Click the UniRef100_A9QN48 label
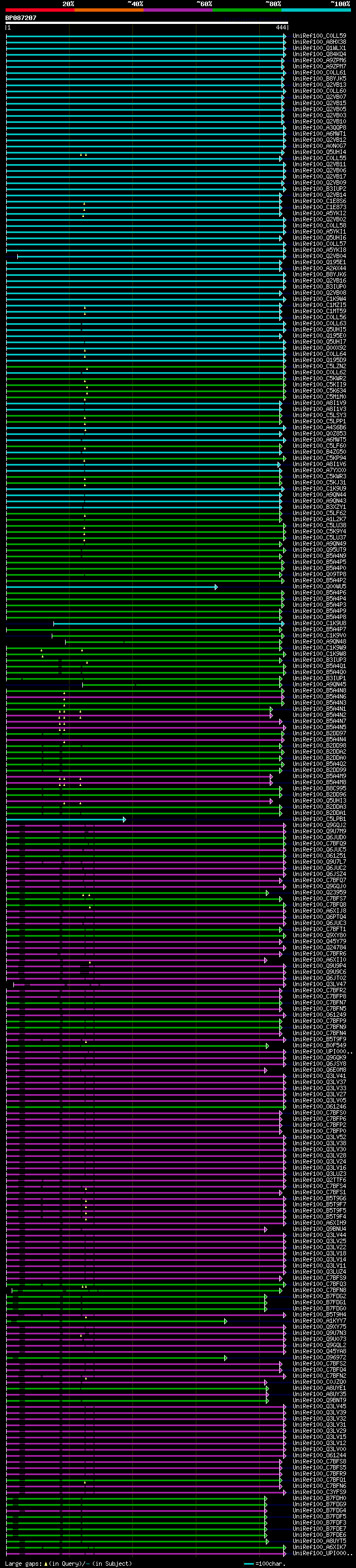Screen dimensions: 356x1568 pyautogui.click(x=319, y=641)
